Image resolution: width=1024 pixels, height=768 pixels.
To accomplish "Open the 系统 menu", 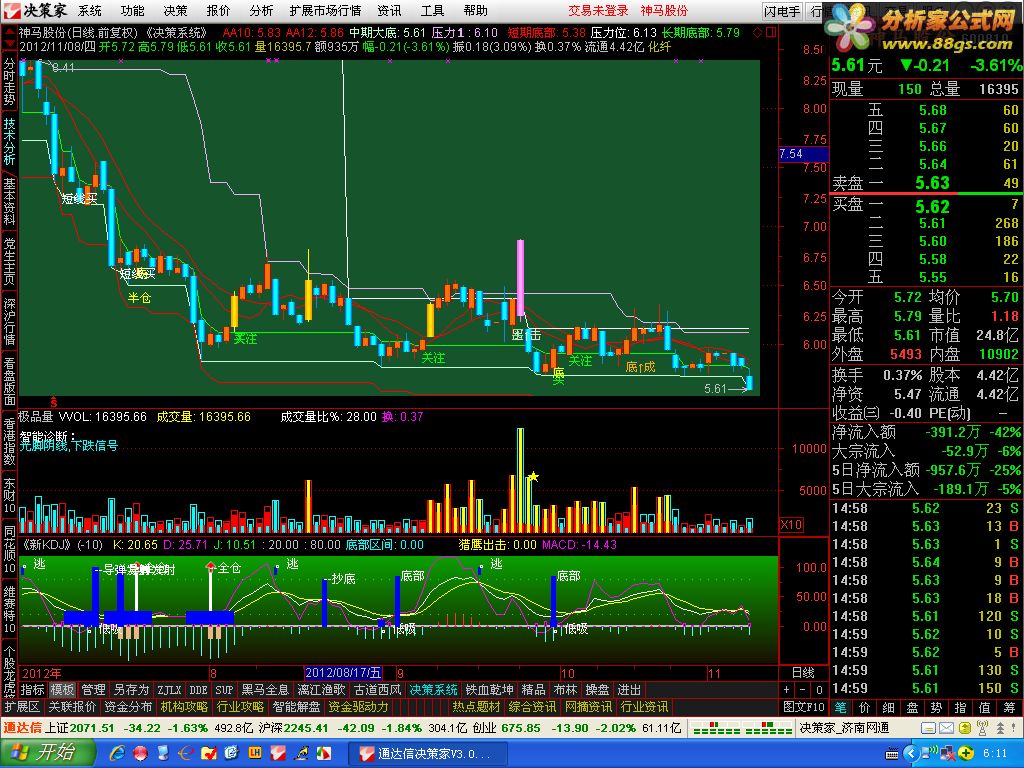I will pyautogui.click(x=90, y=10).
